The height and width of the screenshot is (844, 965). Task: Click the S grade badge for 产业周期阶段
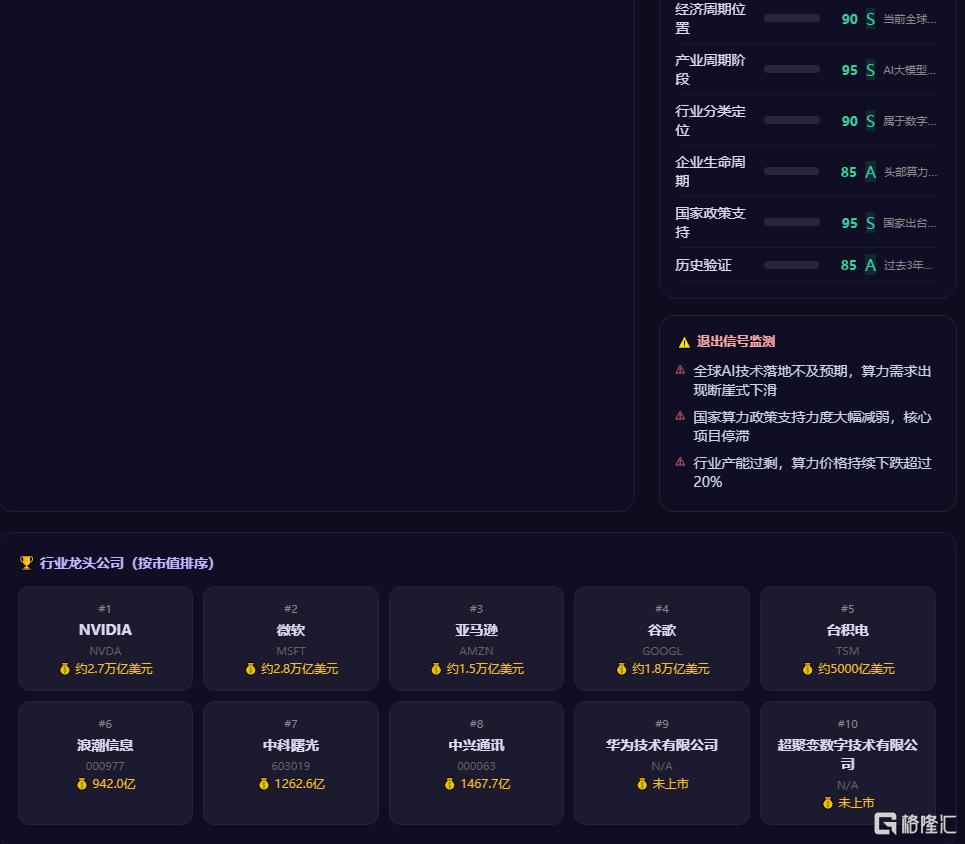[x=870, y=70]
